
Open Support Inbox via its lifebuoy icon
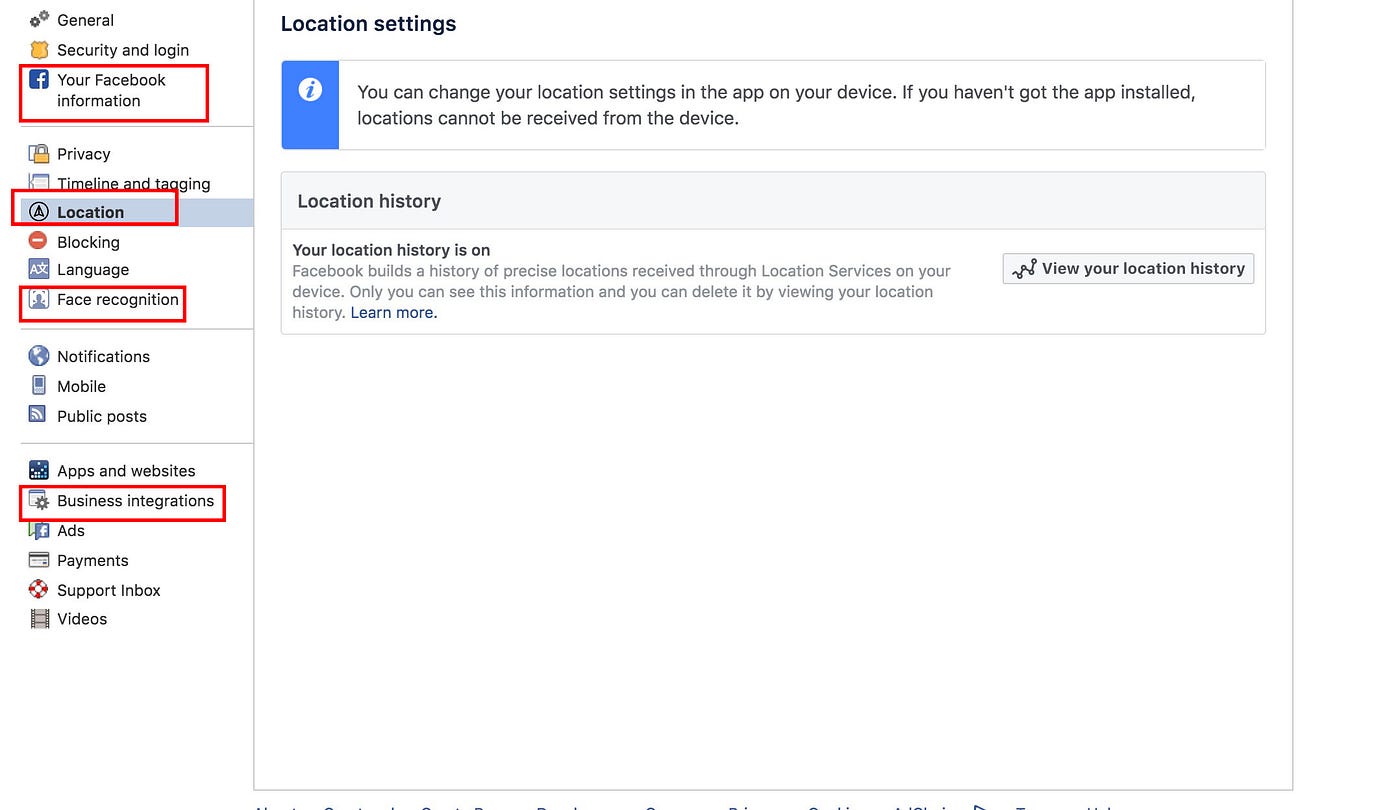[x=37, y=590]
